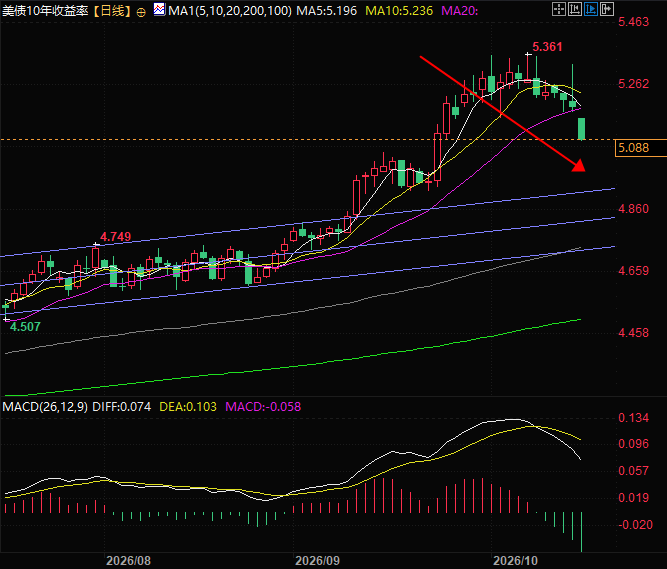Image resolution: width=667 pixels, height=569 pixels.
Task: Click the 4.749 peak price label
Action: [x=116, y=237]
